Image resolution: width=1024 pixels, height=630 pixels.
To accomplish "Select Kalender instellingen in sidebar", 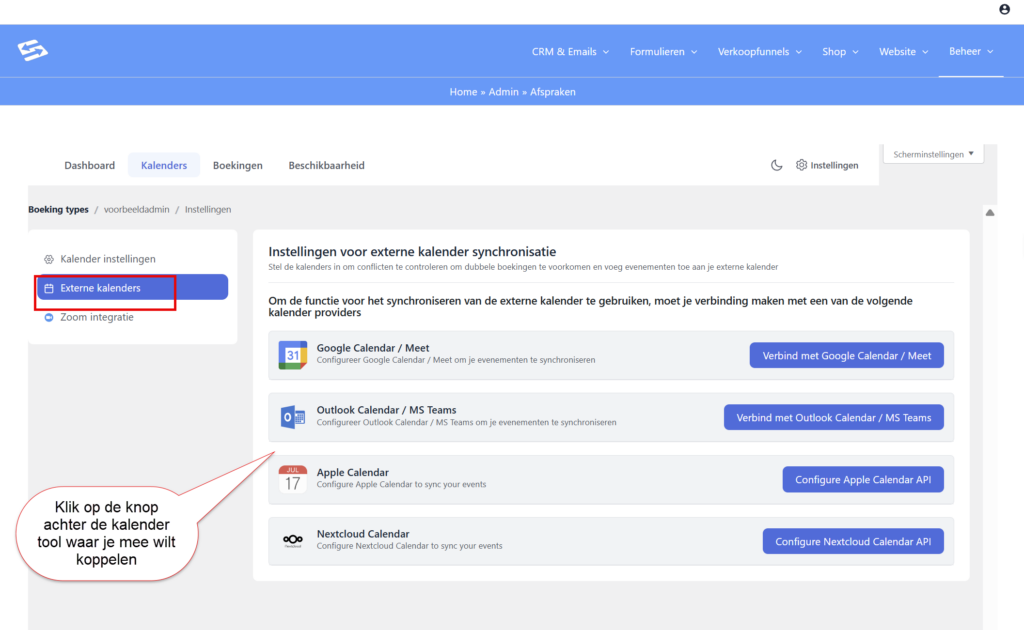I will point(107,259).
